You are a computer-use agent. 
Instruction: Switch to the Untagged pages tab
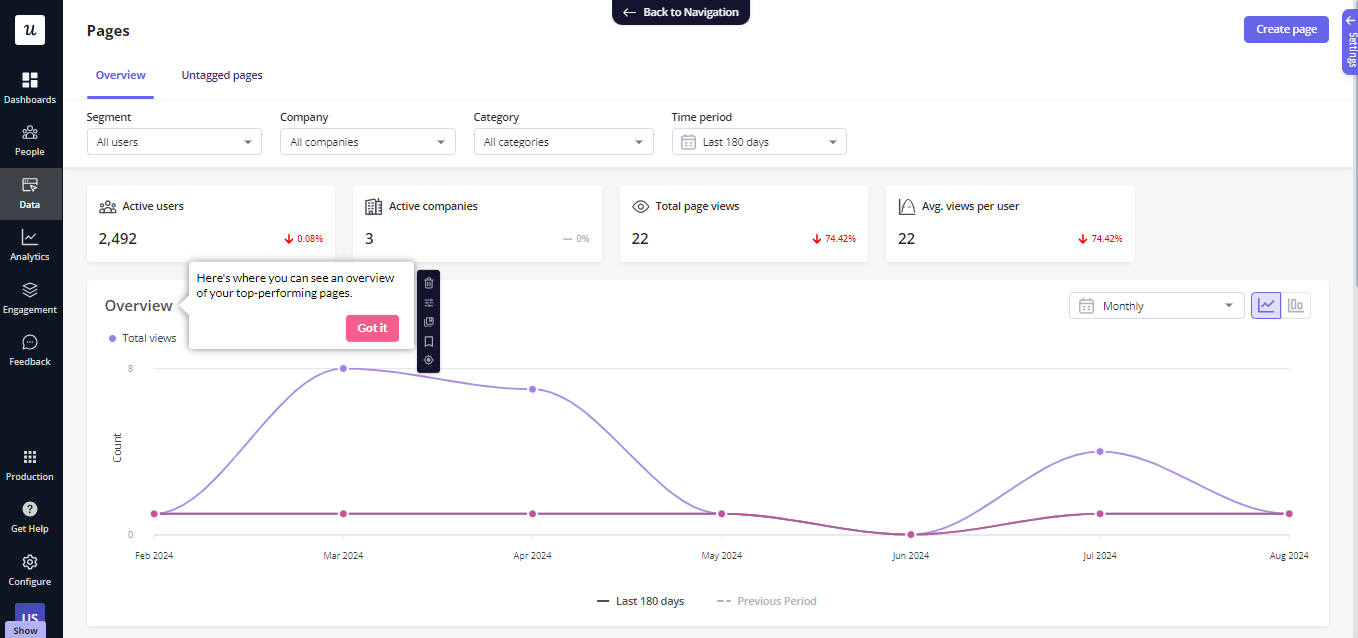tap(222, 75)
